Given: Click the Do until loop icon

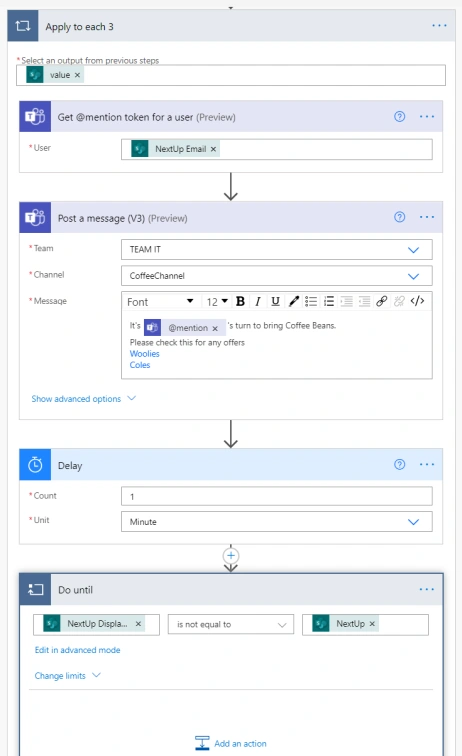Looking at the screenshot, I should coord(35,589).
